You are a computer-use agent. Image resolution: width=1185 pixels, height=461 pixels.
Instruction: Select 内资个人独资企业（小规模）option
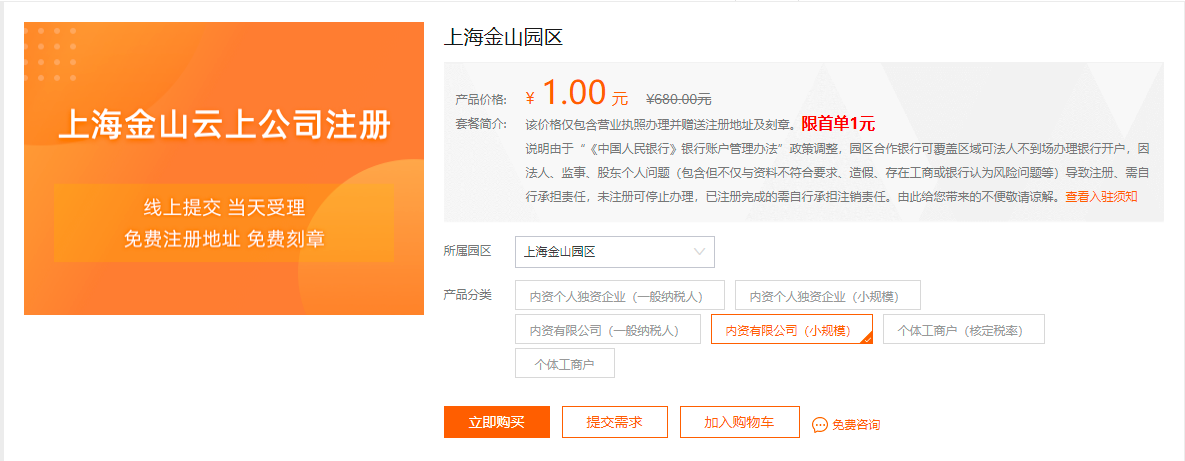point(828,295)
